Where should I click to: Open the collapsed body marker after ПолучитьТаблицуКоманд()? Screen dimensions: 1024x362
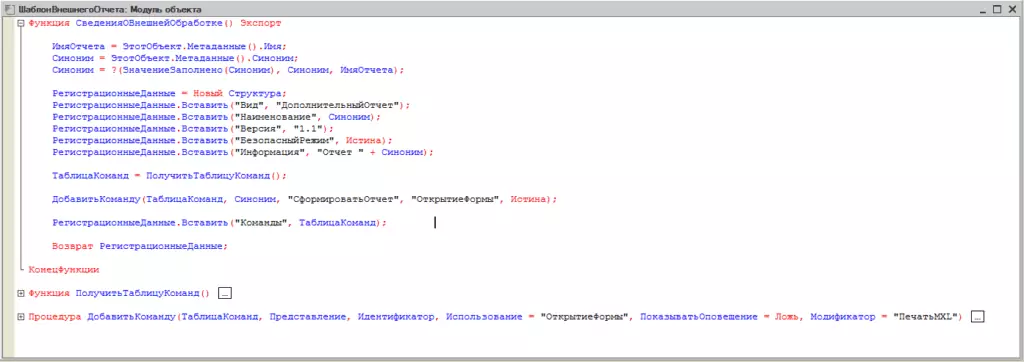pyautogui.click(x=225, y=293)
